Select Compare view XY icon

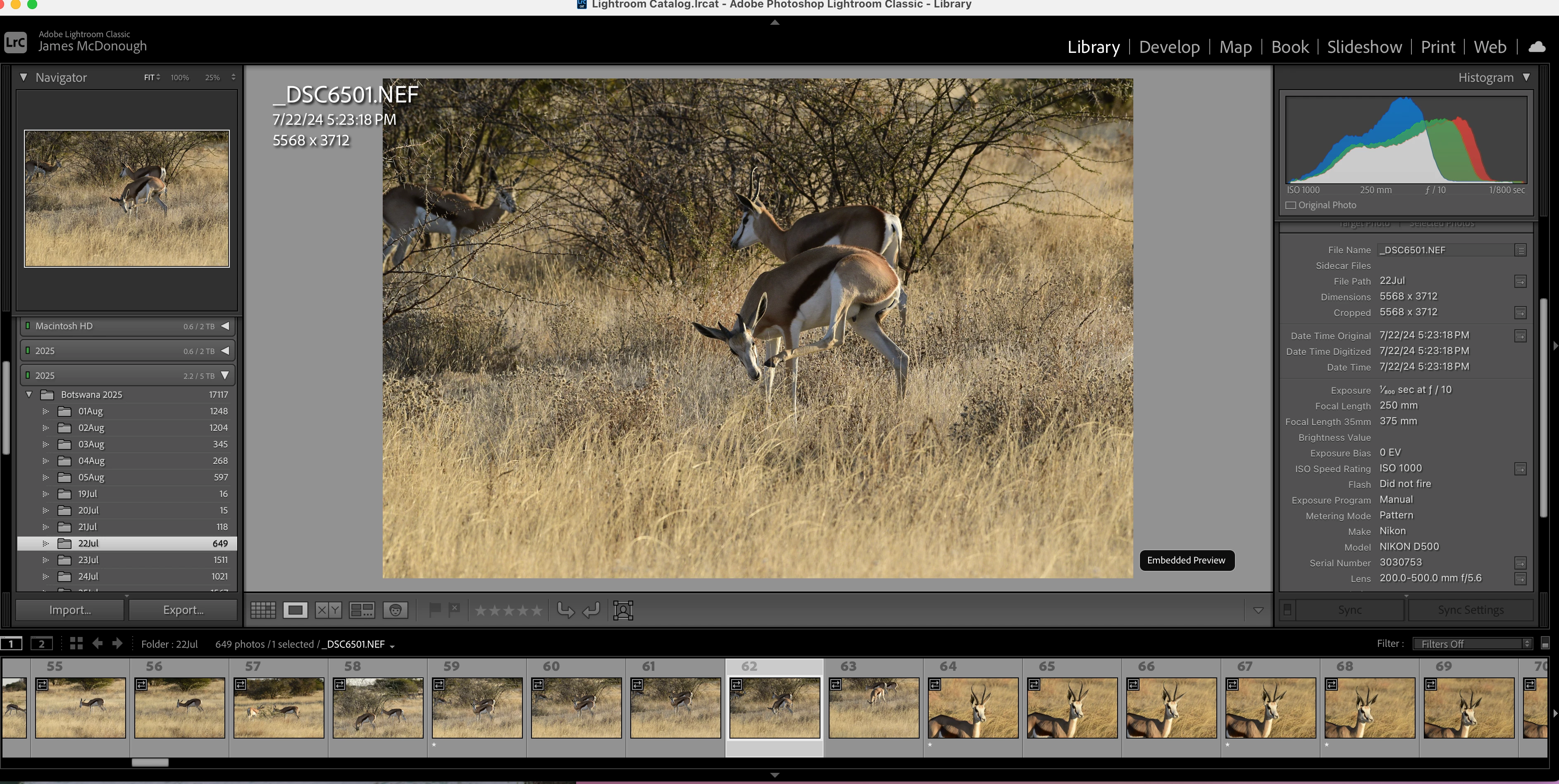pos(328,610)
